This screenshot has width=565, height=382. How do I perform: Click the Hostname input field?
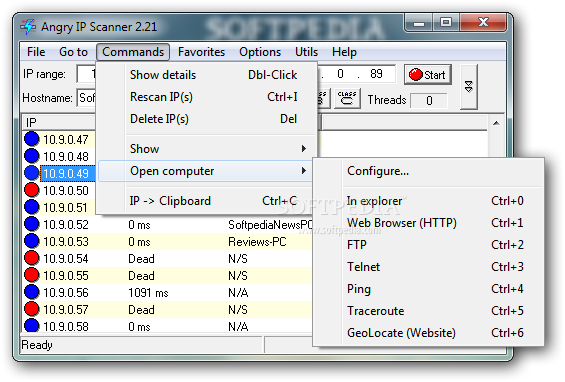pyautogui.click(x=86, y=98)
